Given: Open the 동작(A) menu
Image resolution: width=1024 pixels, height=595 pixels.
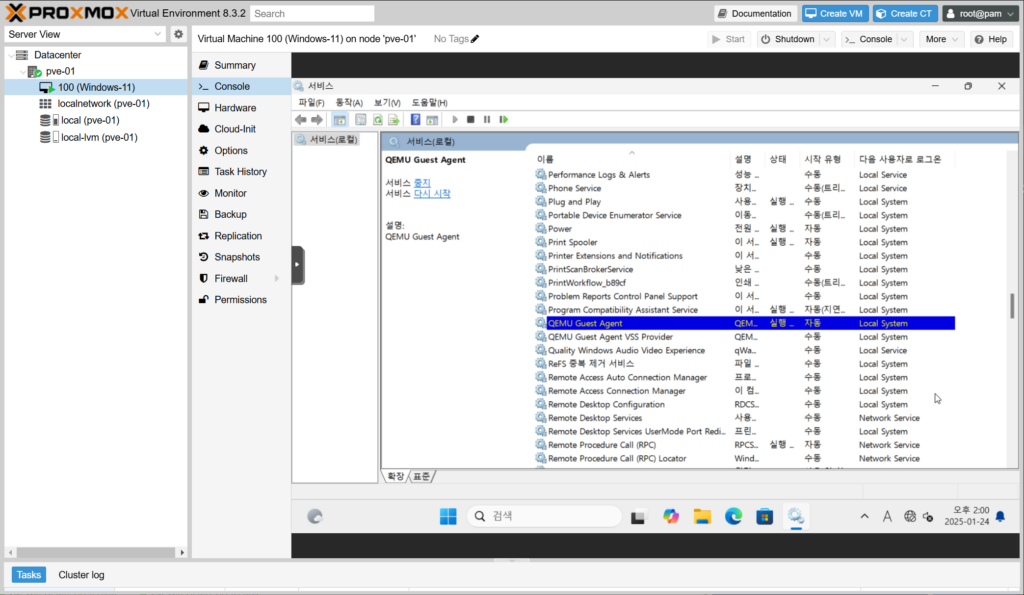Looking at the screenshot, I should coord(349,103).
